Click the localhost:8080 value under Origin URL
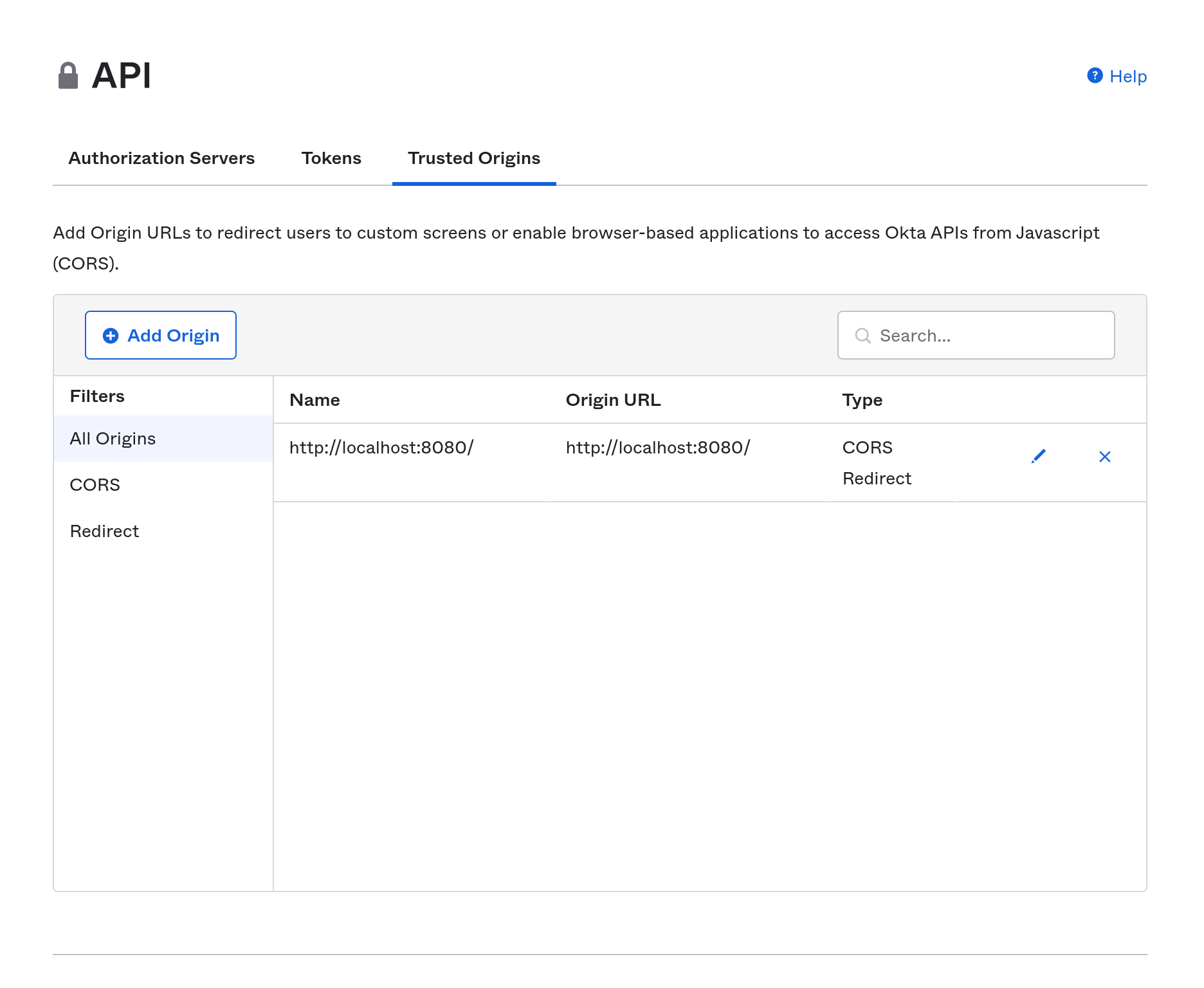The height and width of the screenshot is (988, 1204). [658, 448]
